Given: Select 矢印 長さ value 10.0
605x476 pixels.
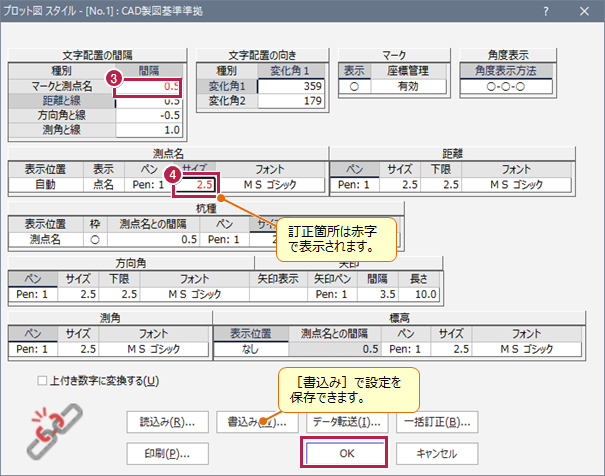Looking at the screenshot, I should pyautogui.click(x=418, y=294).
